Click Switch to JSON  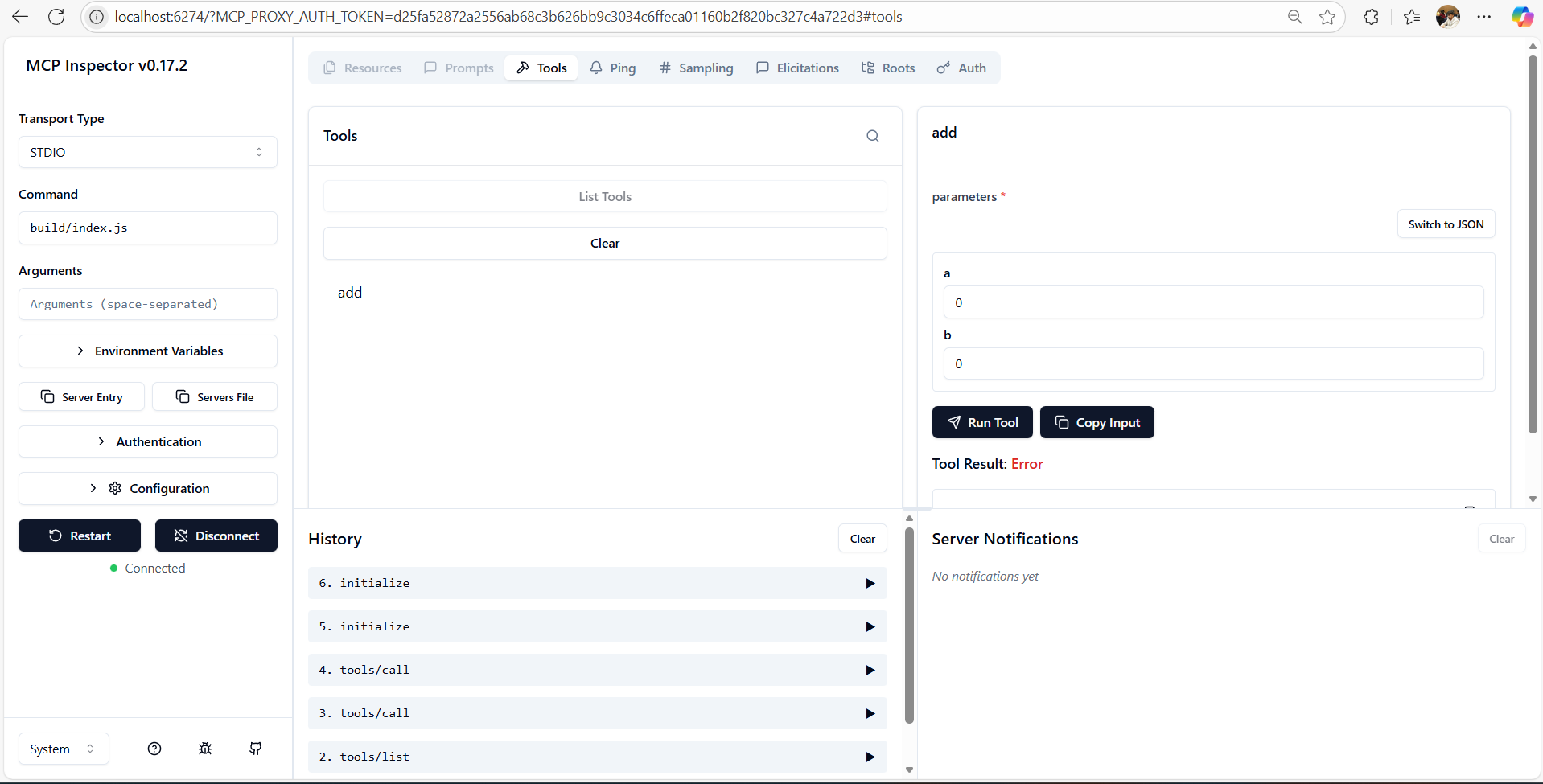1446,224
